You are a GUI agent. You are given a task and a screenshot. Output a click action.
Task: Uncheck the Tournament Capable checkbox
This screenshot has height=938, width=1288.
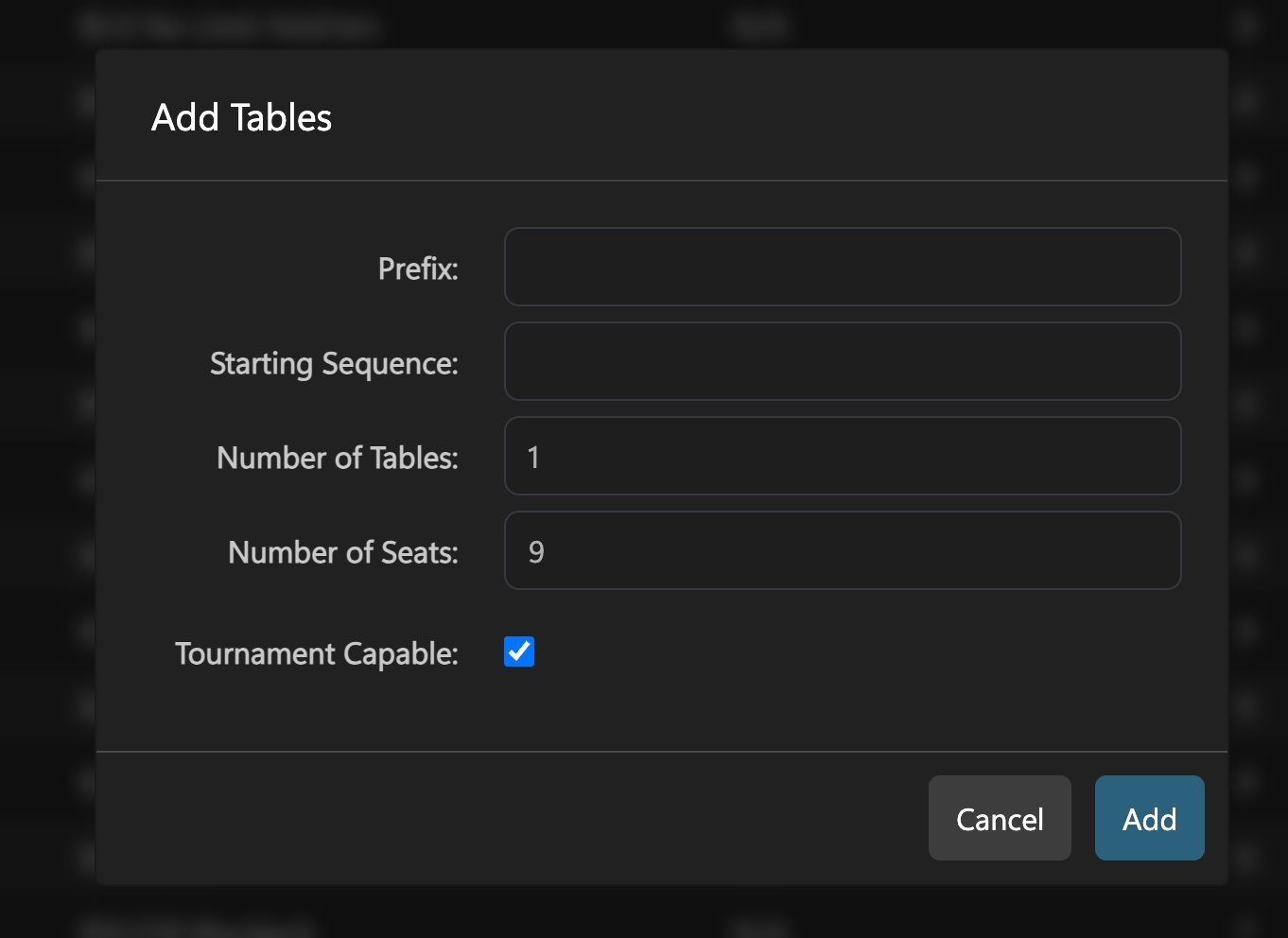coord(519,651)
